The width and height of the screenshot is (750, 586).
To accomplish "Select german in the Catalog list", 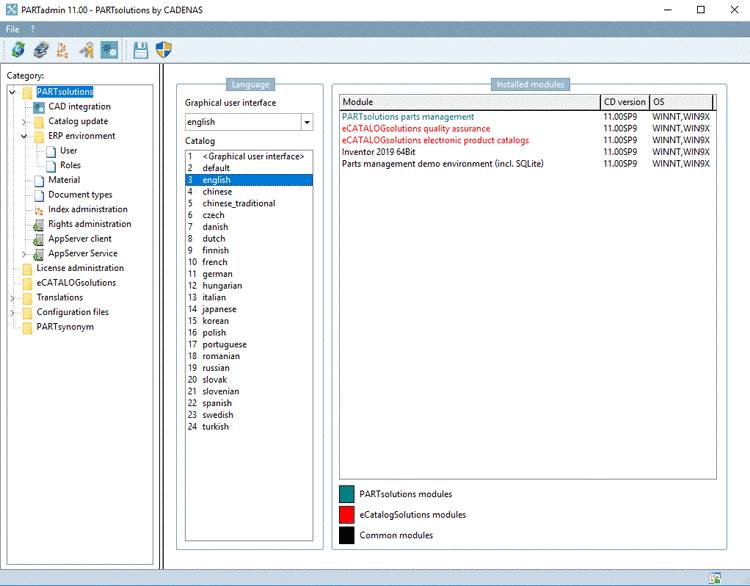I will pyautogui.click(x=217, y=274).
